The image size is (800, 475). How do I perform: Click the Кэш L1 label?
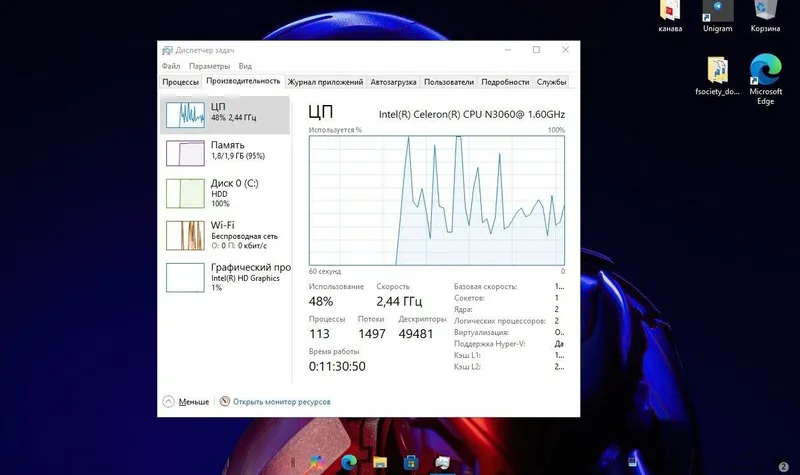click(x=467, y=355)
